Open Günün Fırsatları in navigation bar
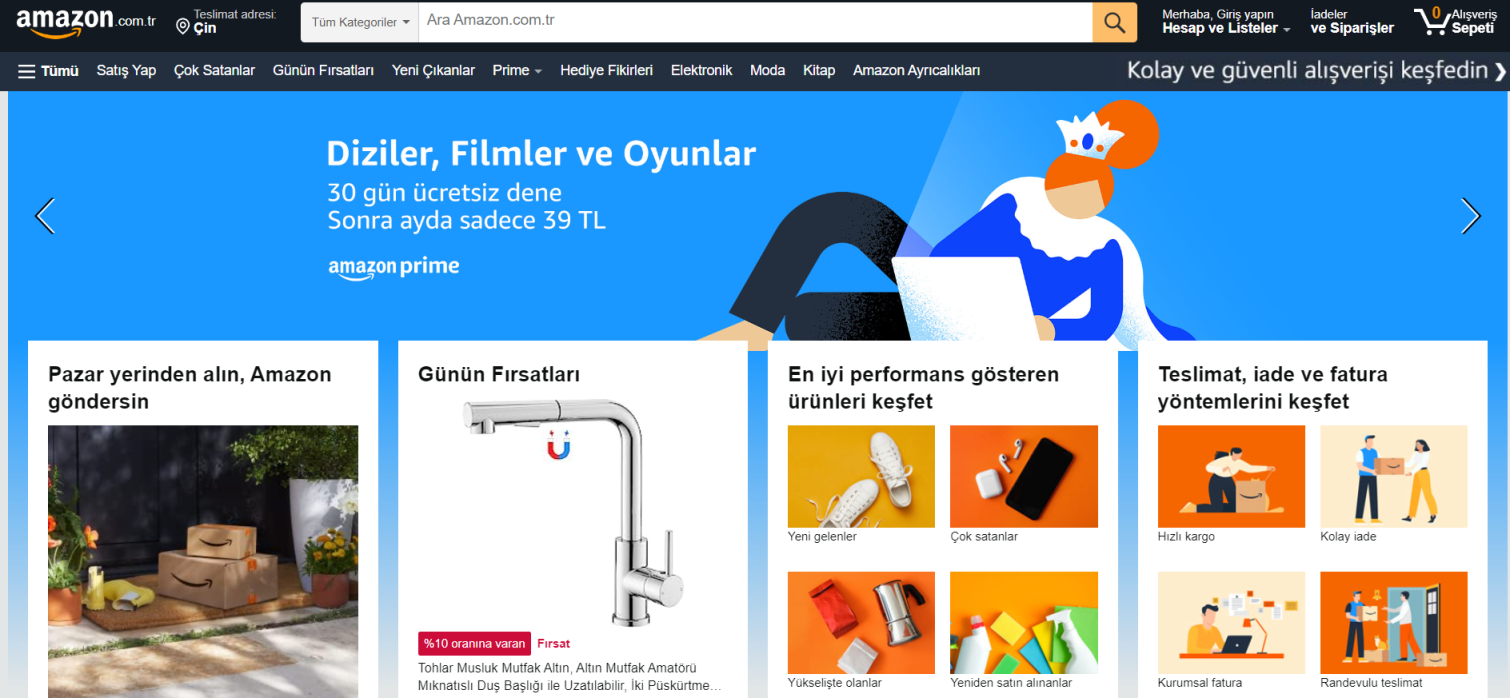The image size is (1510, 698). pos(323,70)
